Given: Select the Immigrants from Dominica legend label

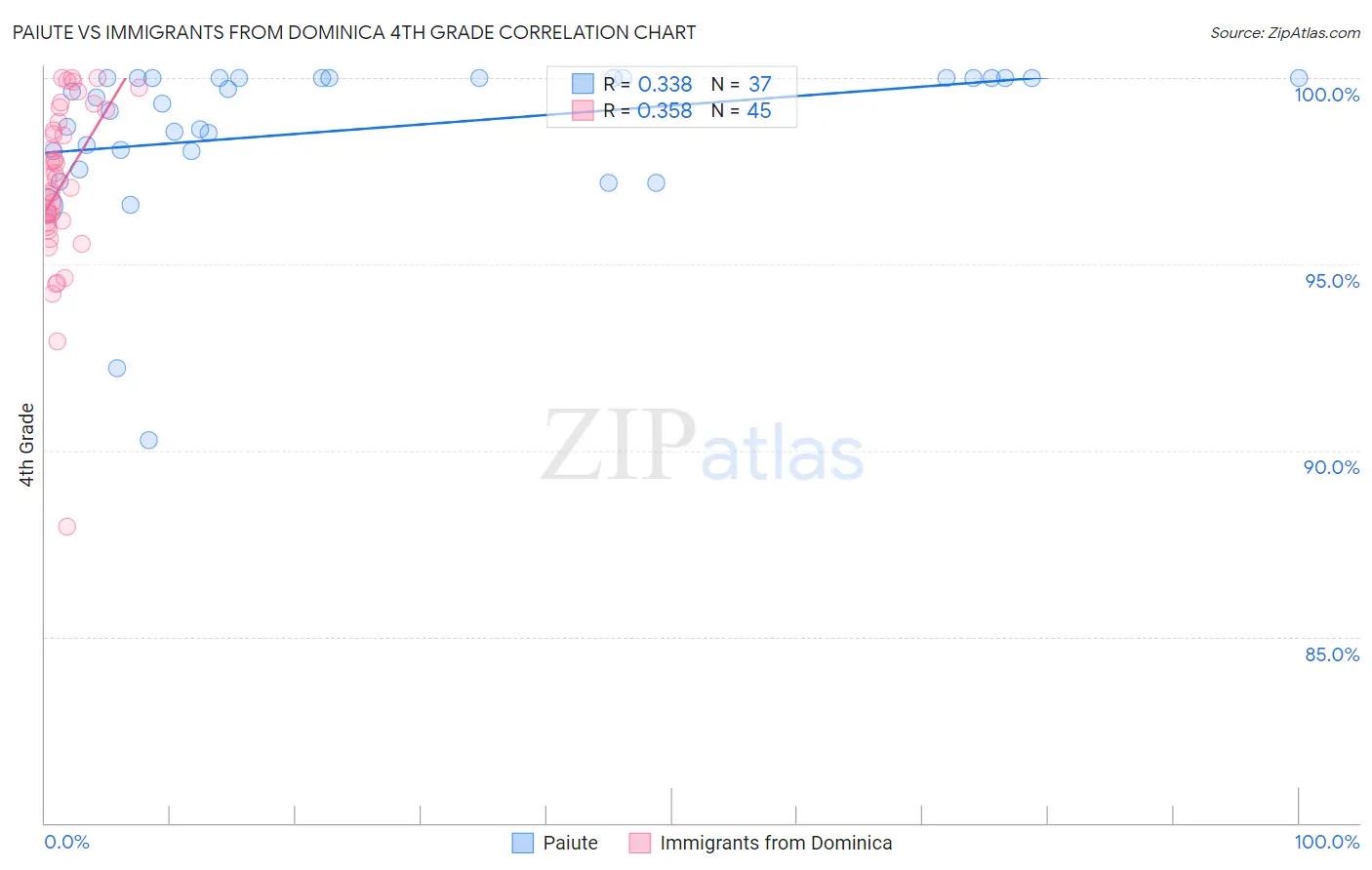Looking at the screenshot, I should 776,843.
